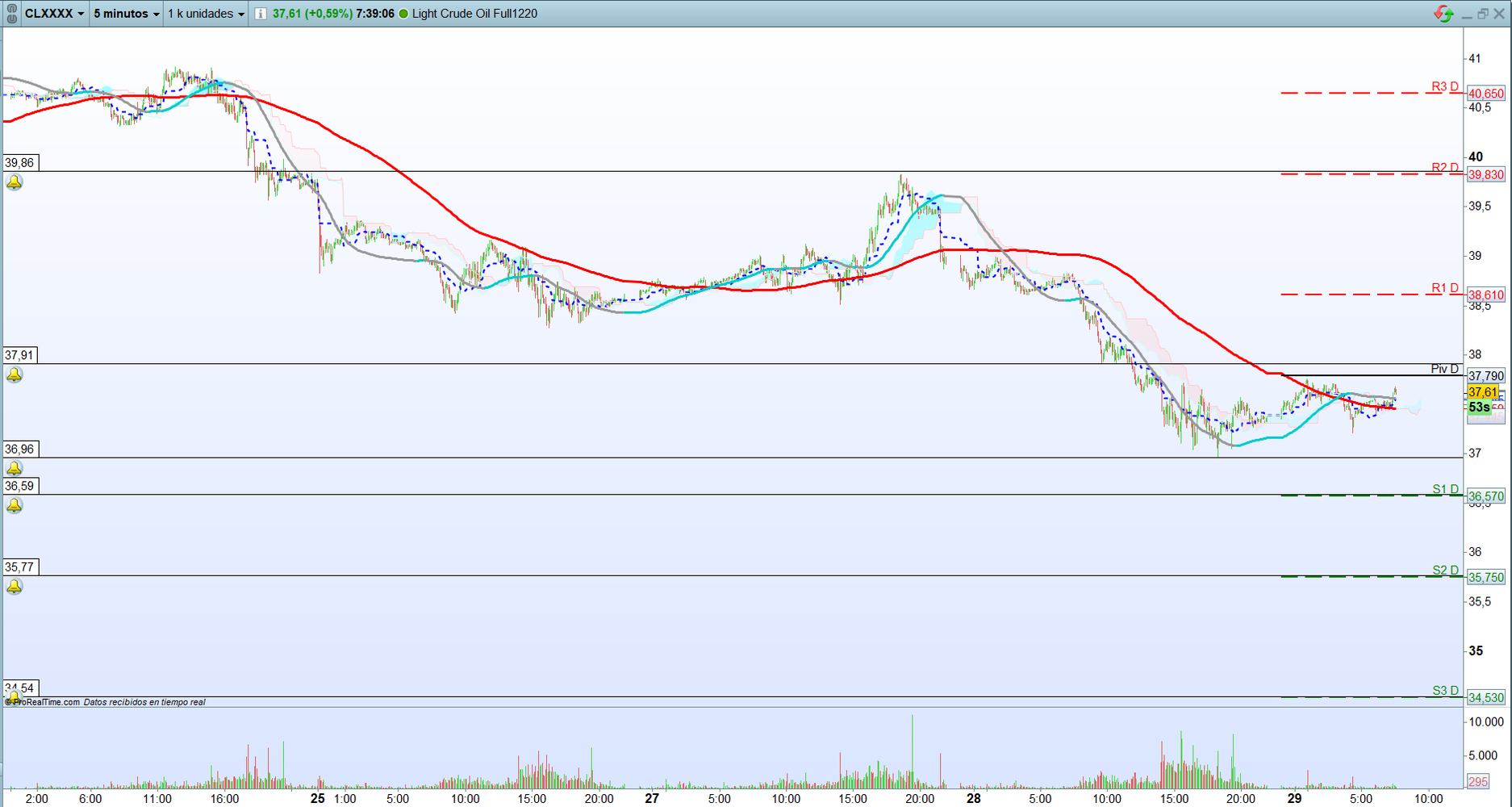1512x807 pixels.
Task: Open the 5 minutos timeframe dropdown
Action: (x=127, y=14)
